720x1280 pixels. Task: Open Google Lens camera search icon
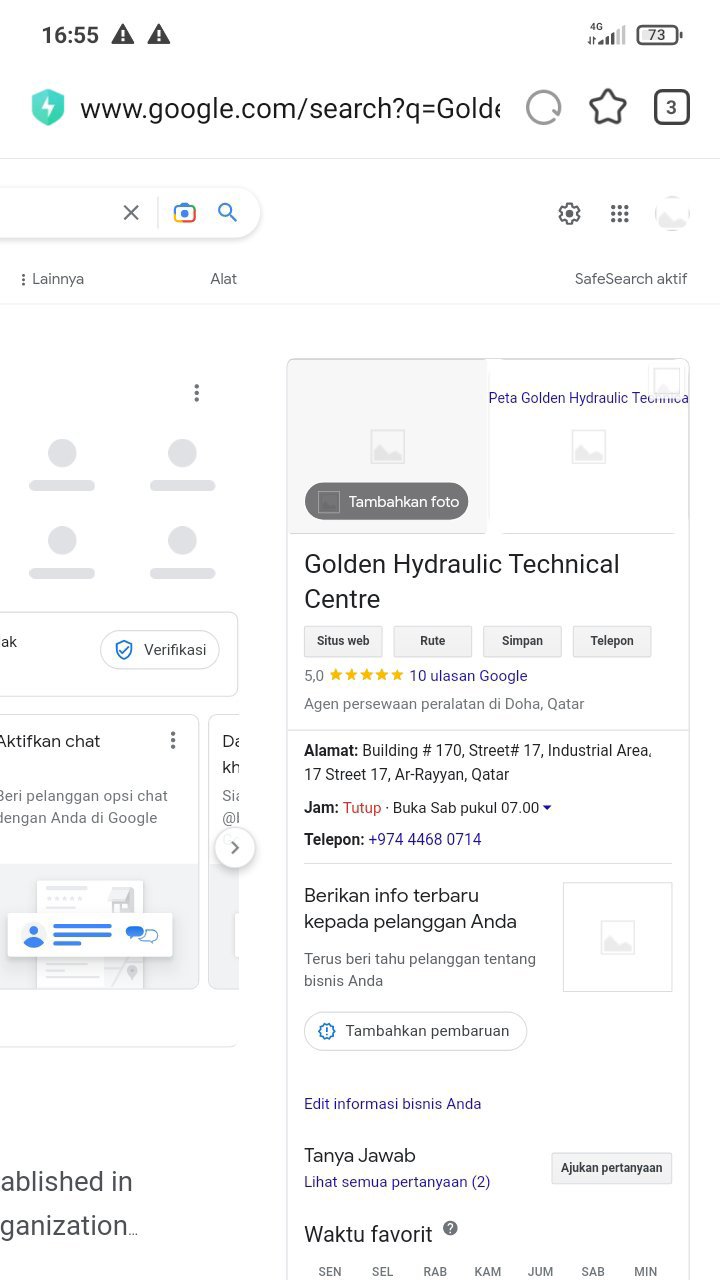(x=184, y=212)
